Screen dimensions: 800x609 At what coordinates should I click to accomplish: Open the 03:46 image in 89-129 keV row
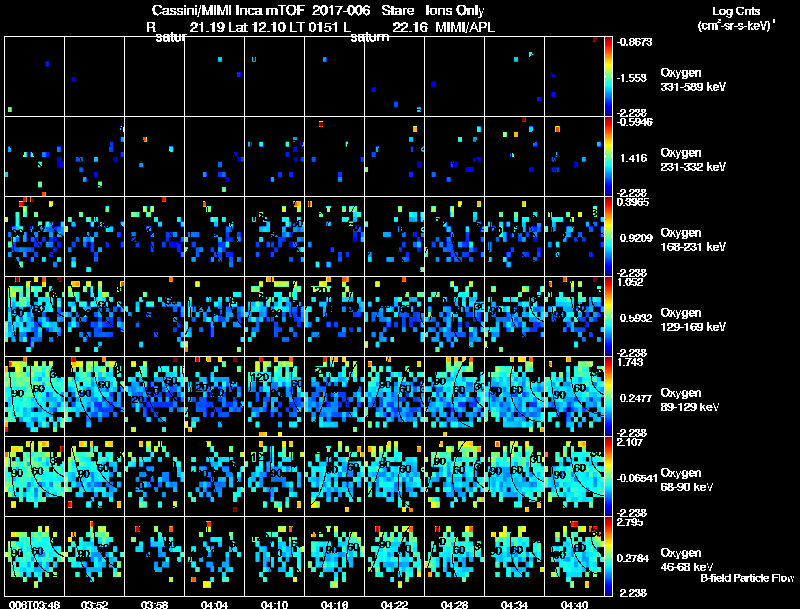click(x=35, y=396)
